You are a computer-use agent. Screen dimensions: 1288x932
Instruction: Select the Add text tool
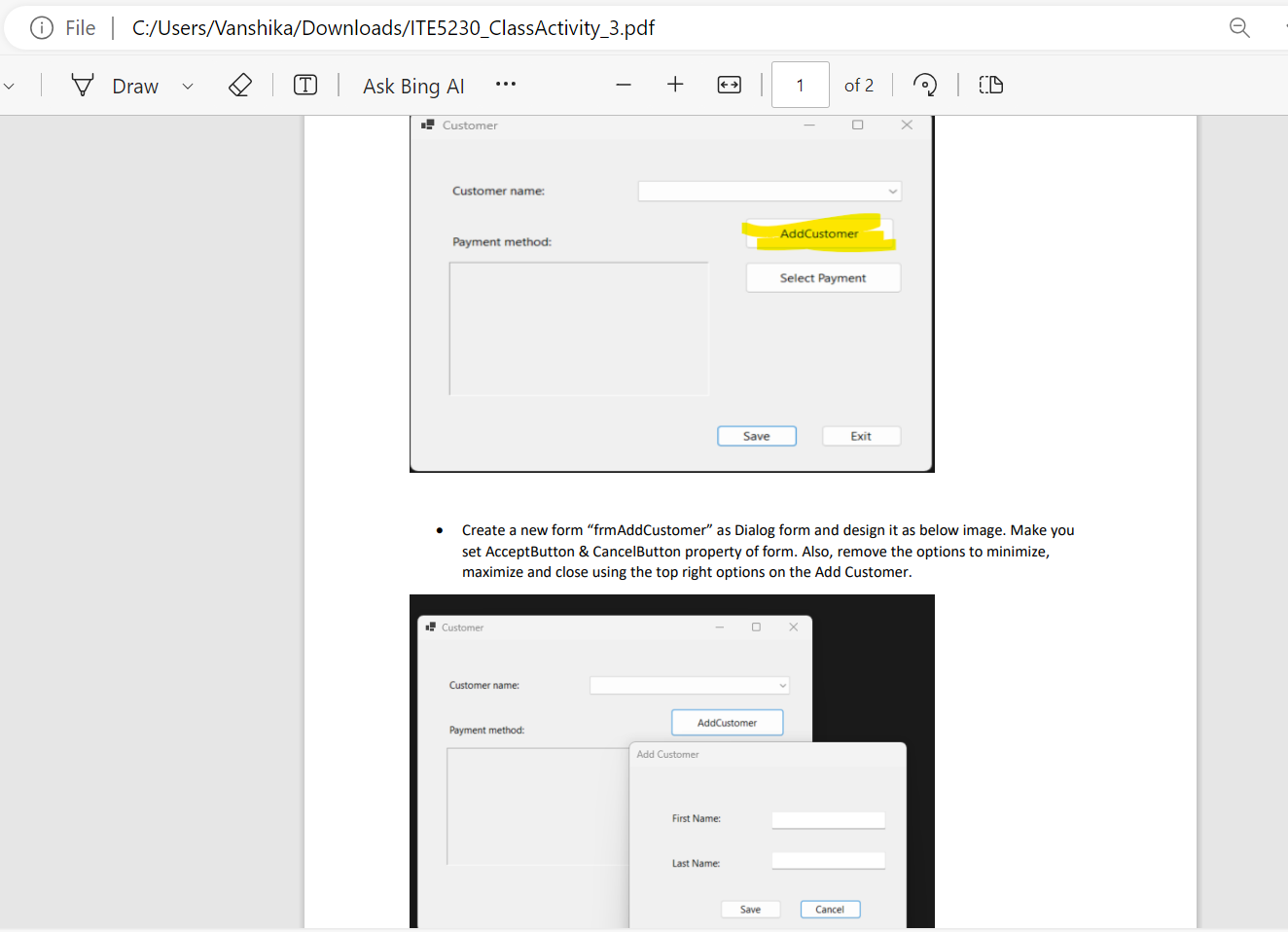[304, 85]
